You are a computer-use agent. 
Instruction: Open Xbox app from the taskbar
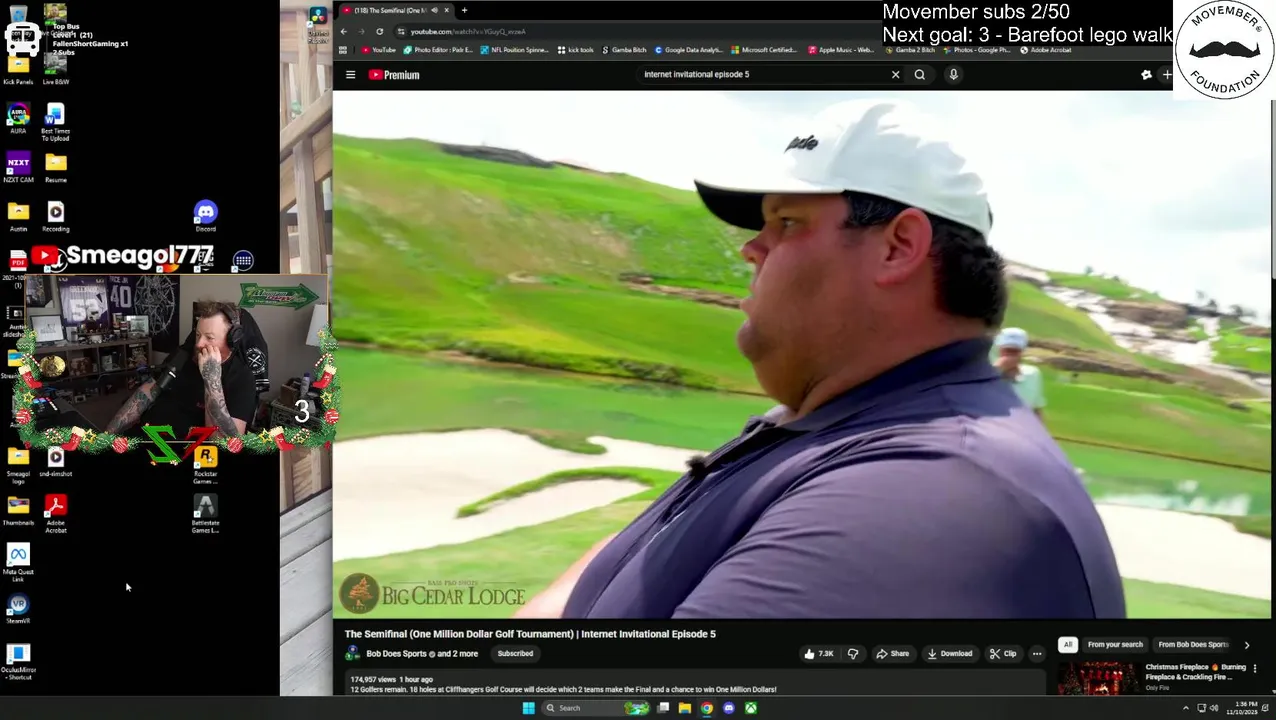[750, 708]
